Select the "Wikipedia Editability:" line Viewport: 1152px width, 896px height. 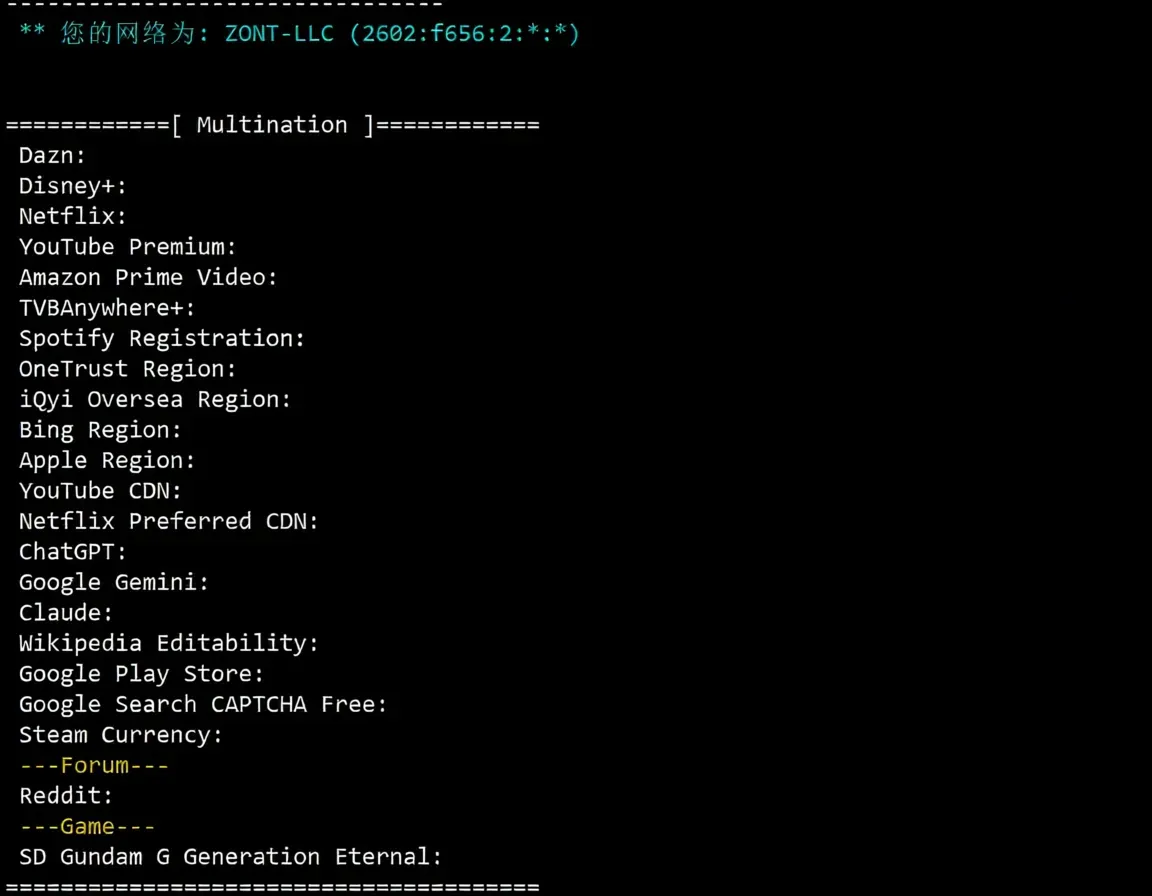click(169, 643)
